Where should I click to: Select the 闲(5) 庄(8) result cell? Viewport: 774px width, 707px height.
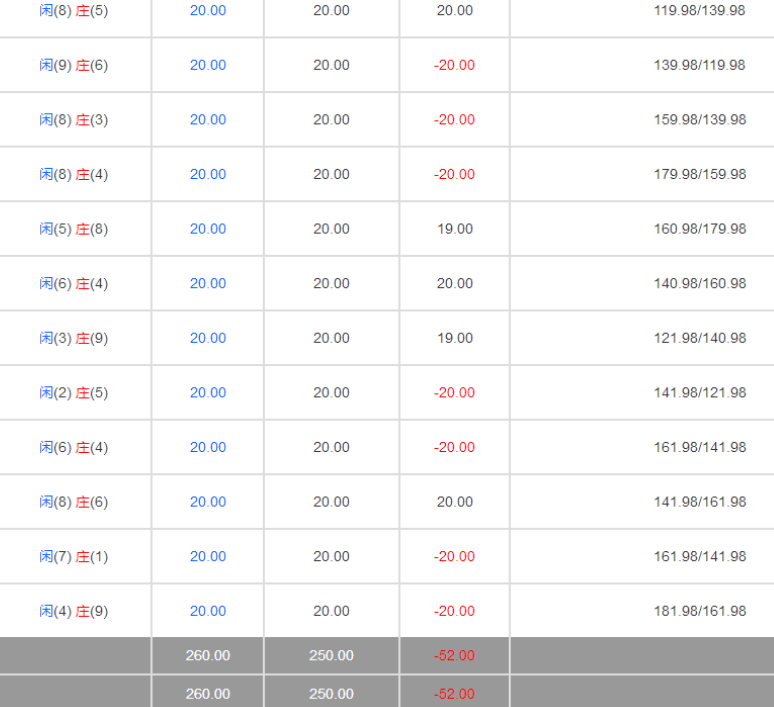pyautogui.click(x=74, y=229)
